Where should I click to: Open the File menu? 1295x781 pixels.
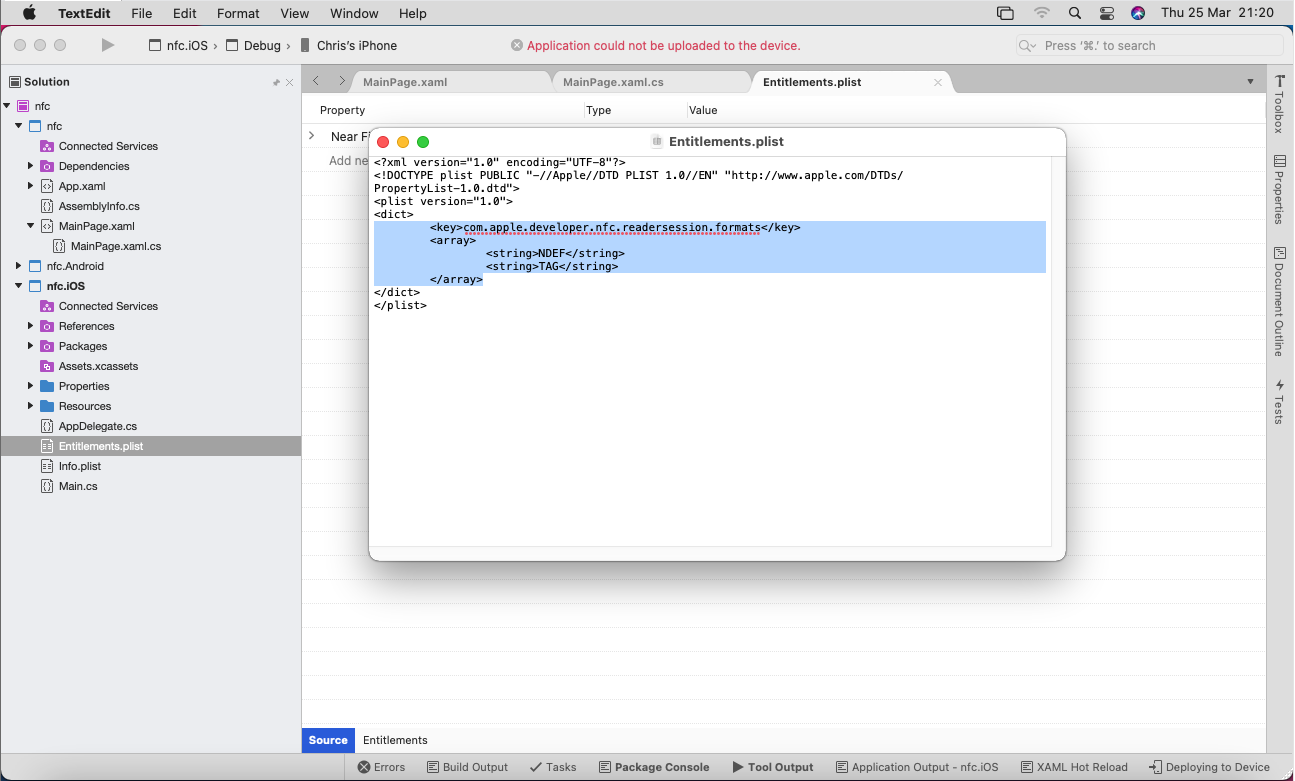(x=141, y=13)
